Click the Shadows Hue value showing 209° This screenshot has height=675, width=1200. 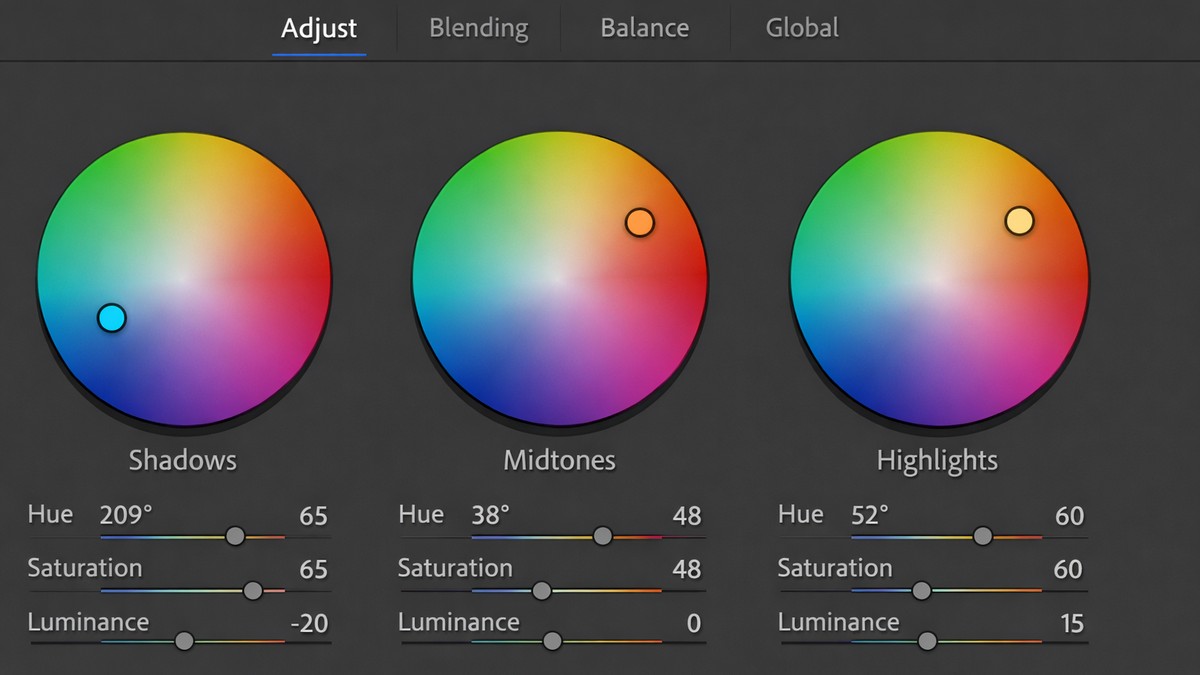coord(126,514)
